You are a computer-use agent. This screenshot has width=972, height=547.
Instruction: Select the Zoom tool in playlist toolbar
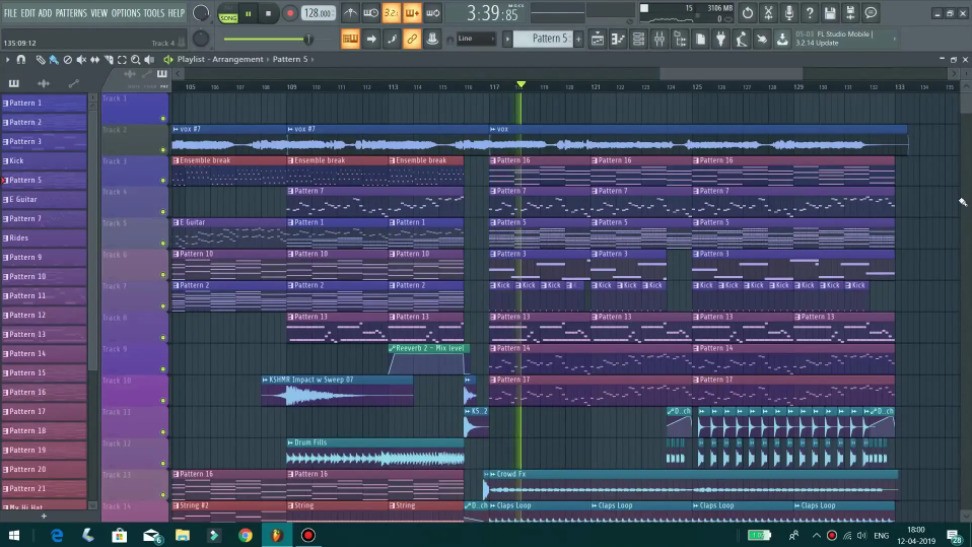click(x=136, y=60)
